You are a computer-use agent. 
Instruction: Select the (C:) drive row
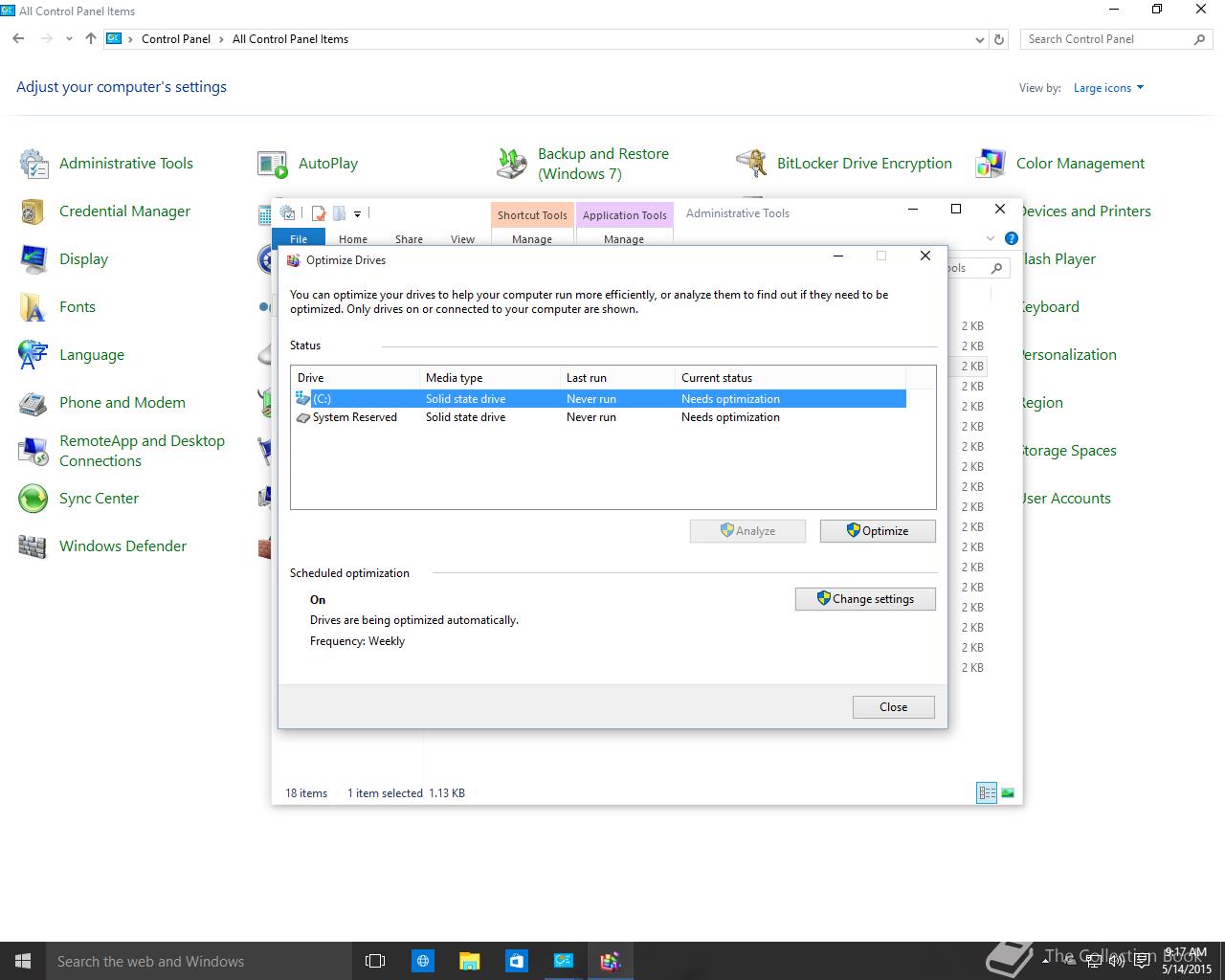599,399
